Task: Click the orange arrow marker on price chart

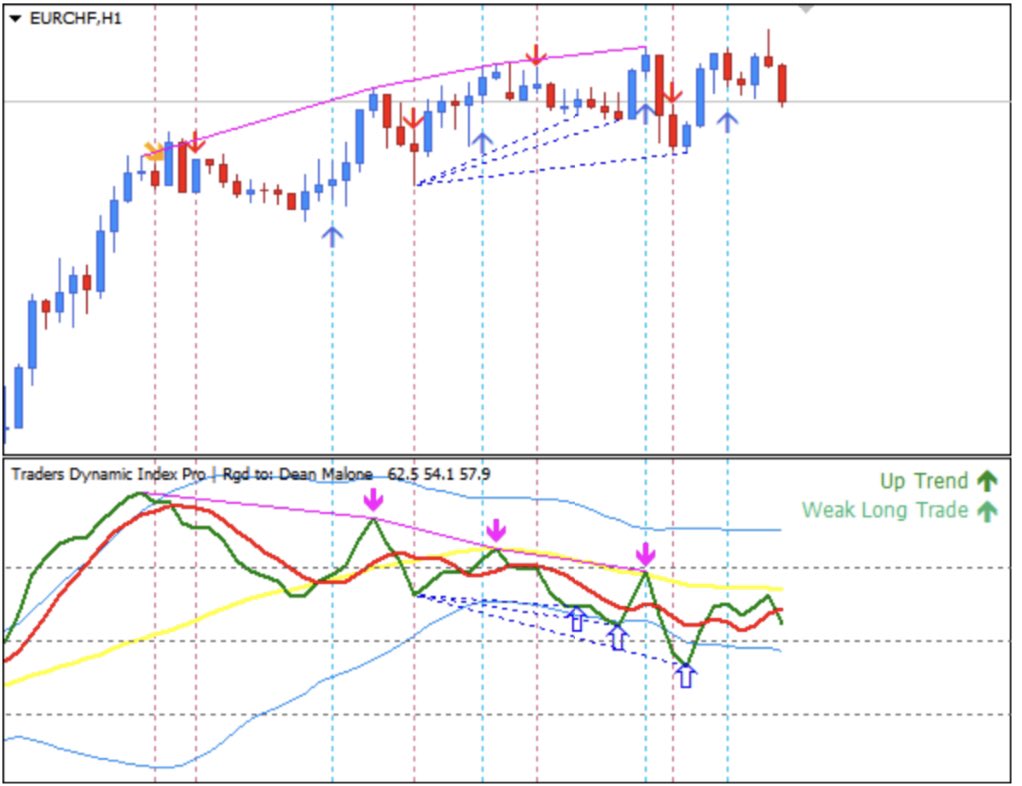Action: click(154, 151)
